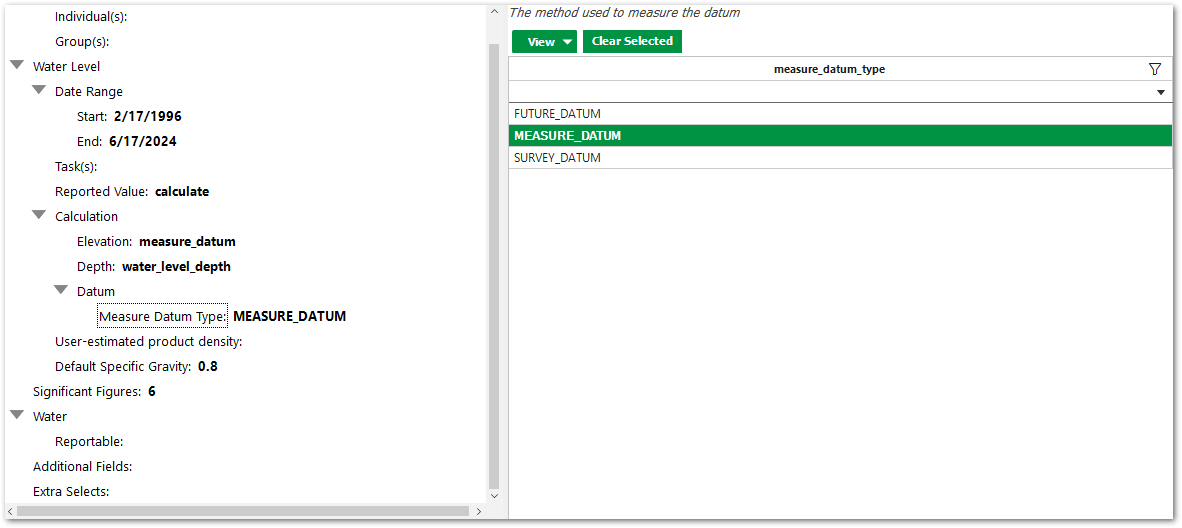
Task: Select FUTURE_DATUM from the list
Action: [x=557, y=114]
